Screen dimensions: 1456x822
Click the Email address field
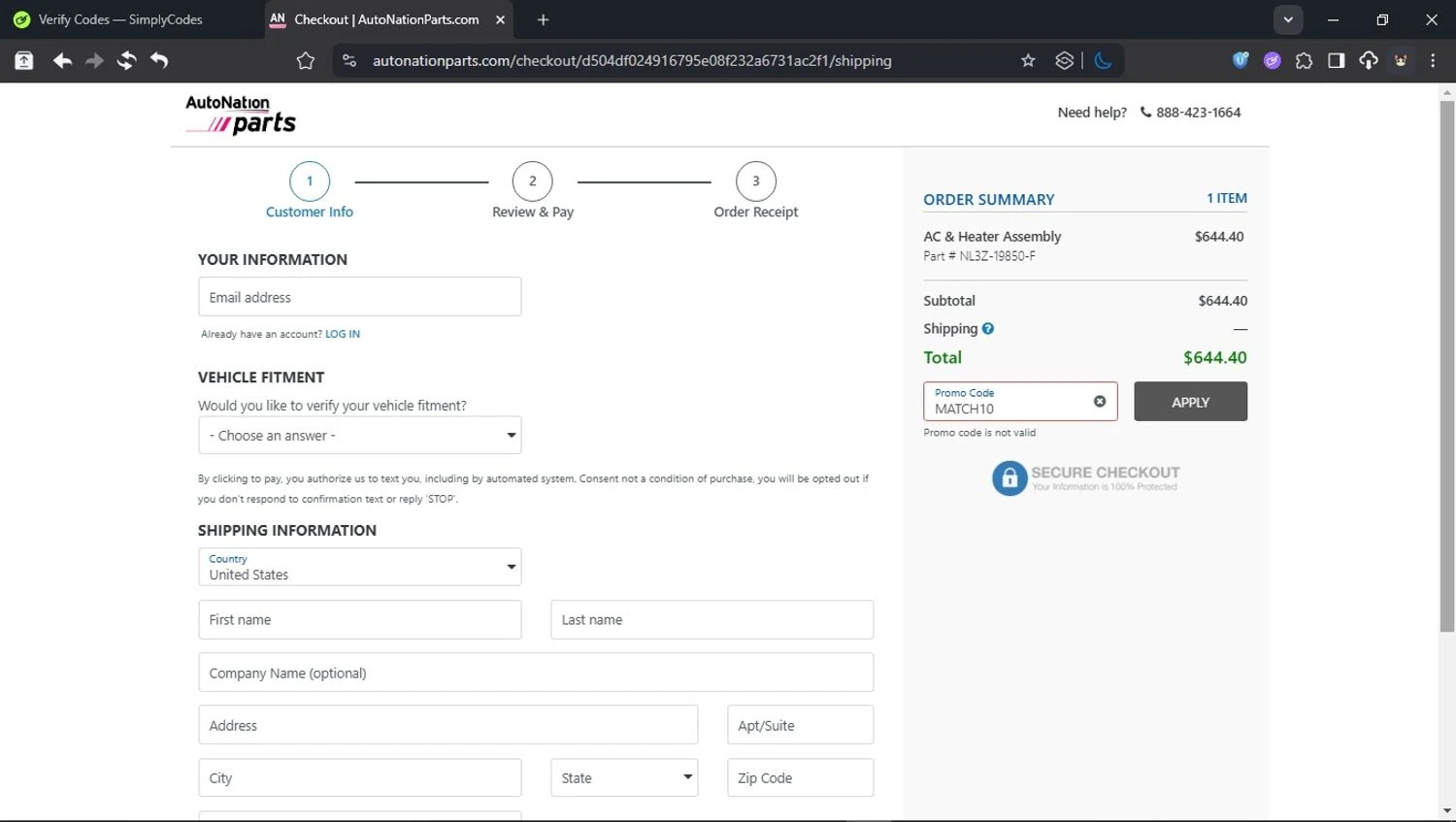click(360, 297)
